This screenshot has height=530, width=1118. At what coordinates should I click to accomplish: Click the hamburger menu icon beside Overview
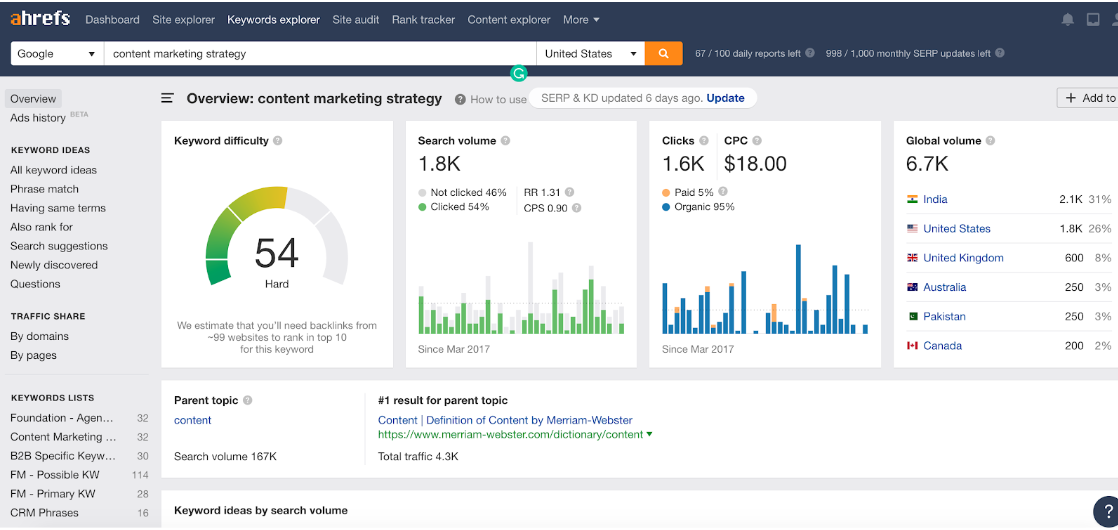pyautogui.click(x=168, y=99)
